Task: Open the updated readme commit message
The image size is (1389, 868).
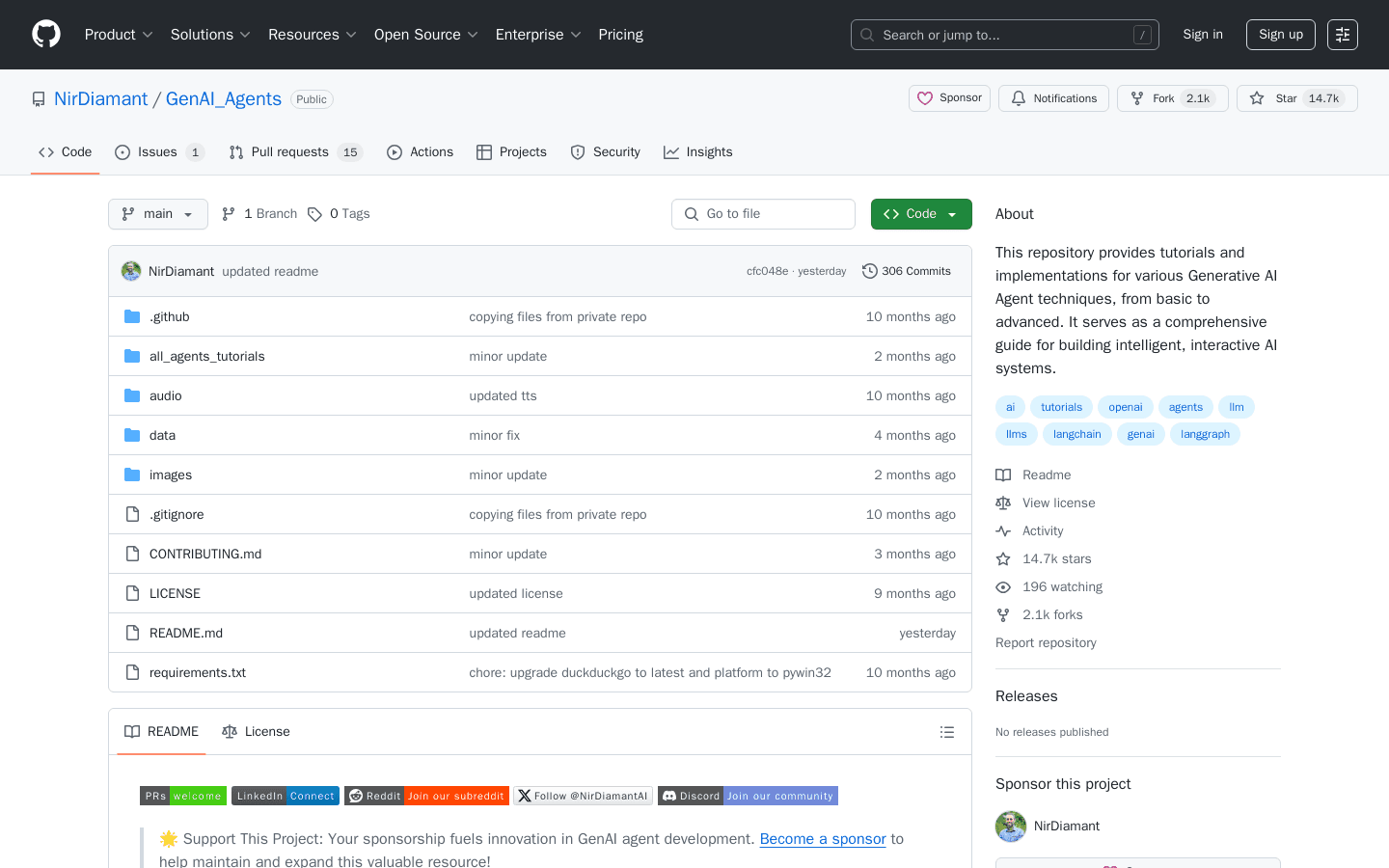Action: 270,272
